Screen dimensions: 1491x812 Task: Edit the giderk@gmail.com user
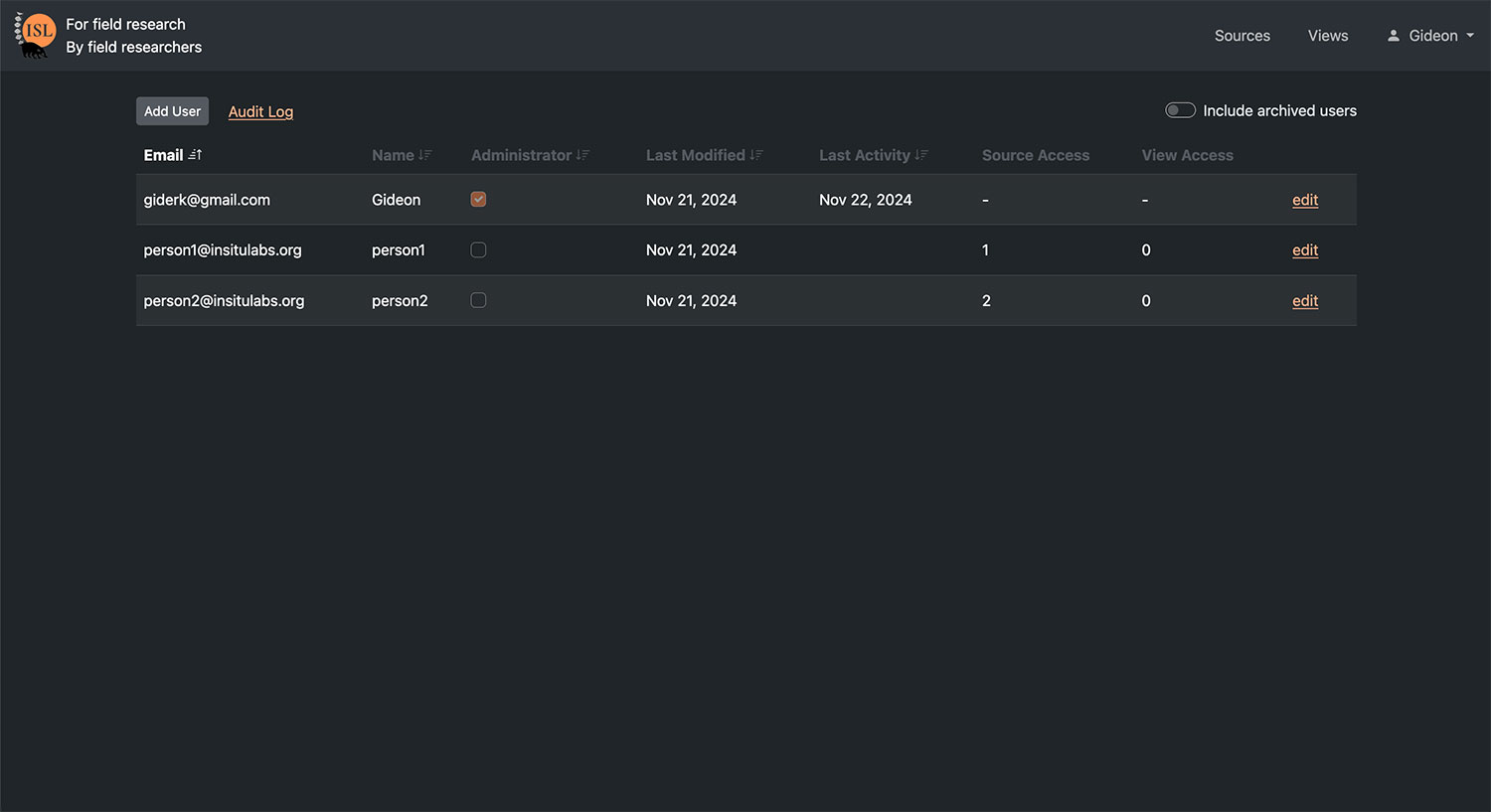click(1304, 200)
